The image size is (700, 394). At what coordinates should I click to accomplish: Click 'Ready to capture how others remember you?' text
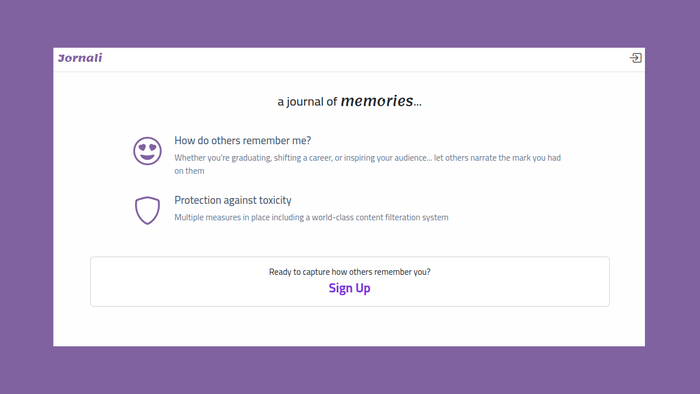pos(350,272)
